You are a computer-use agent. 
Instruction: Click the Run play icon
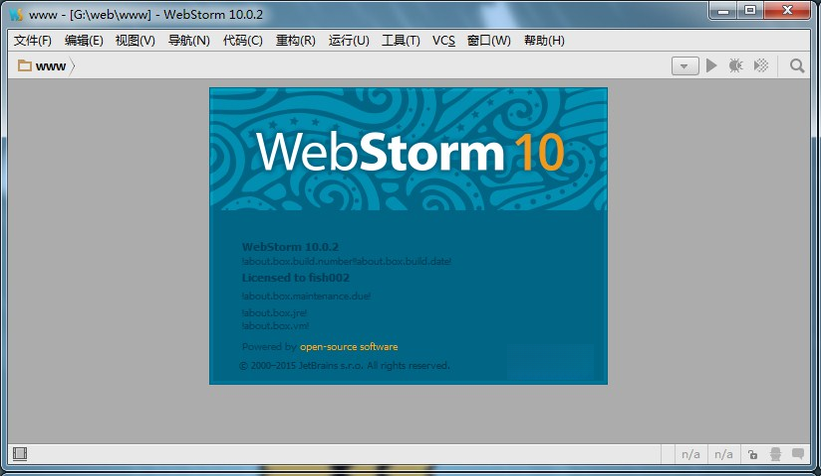coord(711,65)
